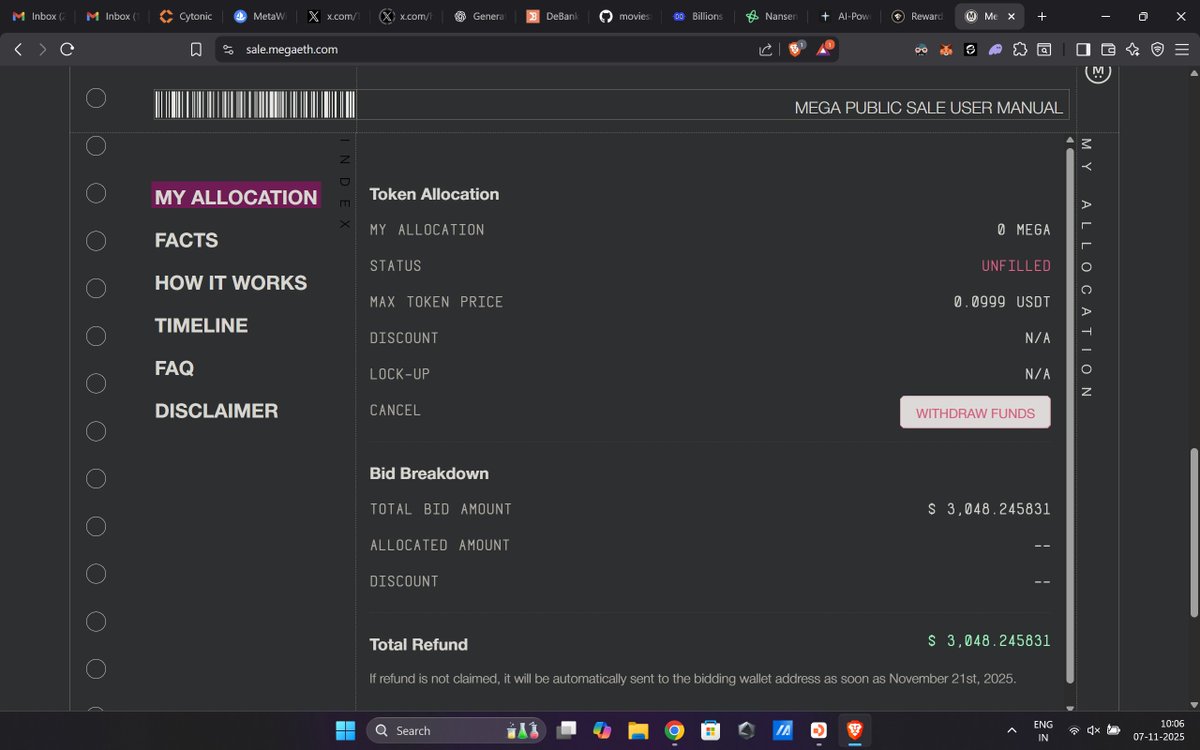Switch to Brave in the taskbar

[x=854, y=730]
